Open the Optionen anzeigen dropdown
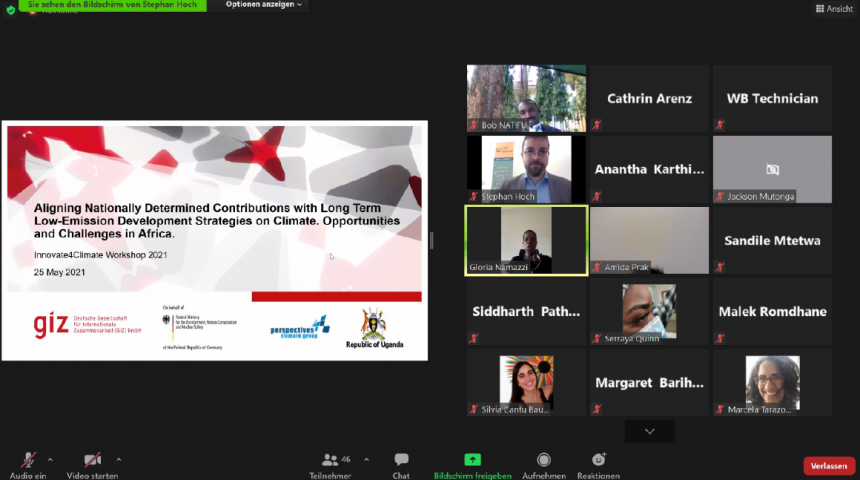The image size is (860, 480). [264, 5]
